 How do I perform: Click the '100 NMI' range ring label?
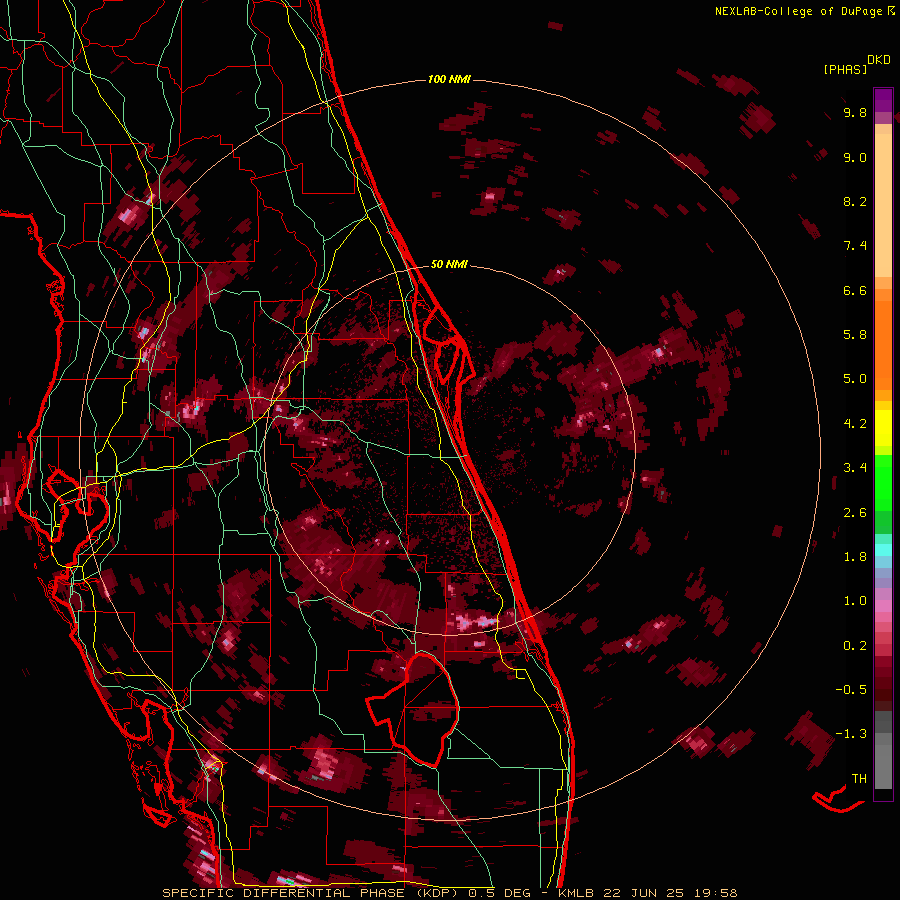(x=449, y=79)
